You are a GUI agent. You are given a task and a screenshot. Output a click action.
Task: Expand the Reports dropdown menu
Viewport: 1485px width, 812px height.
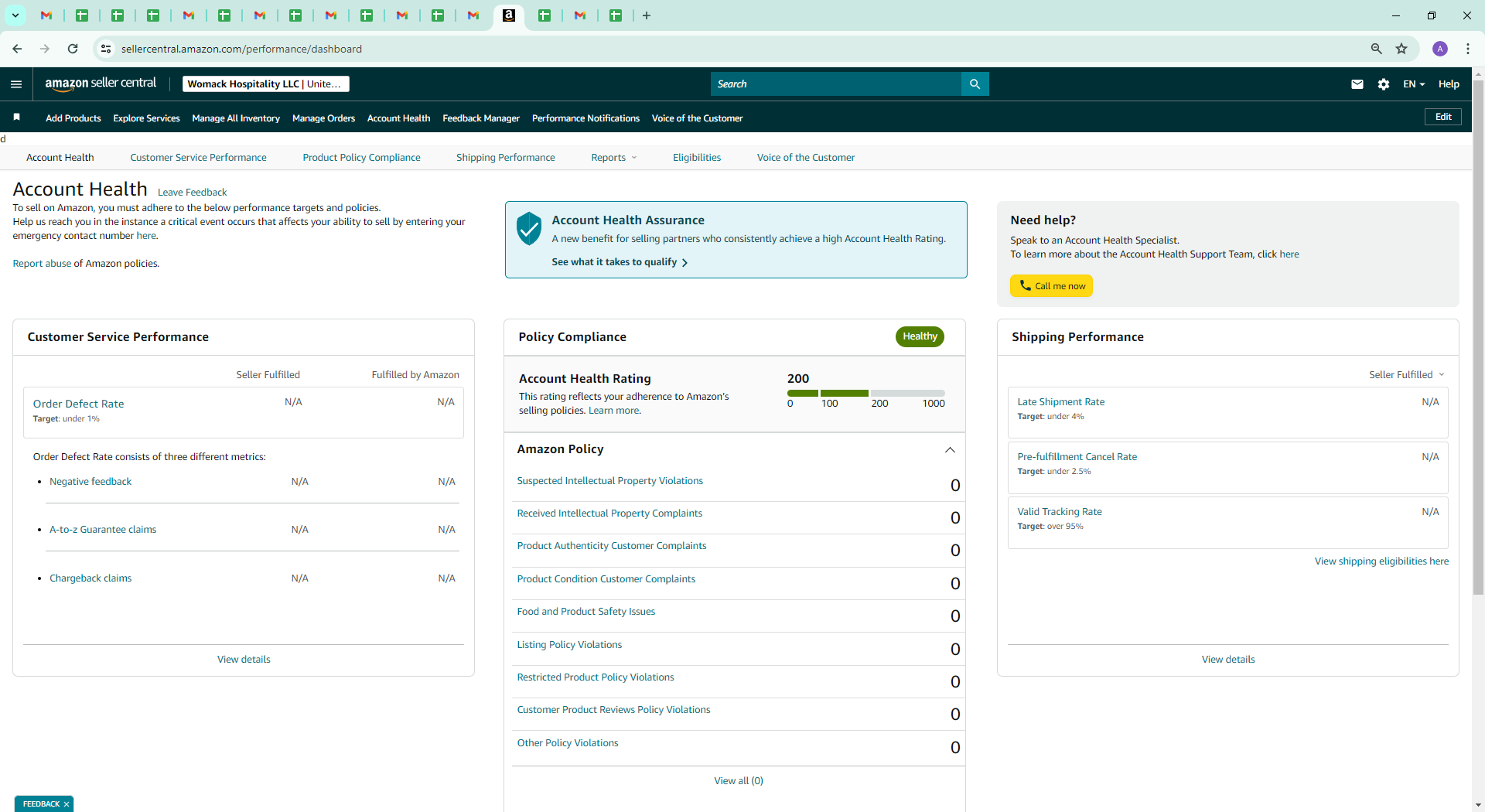pos(614,158)
